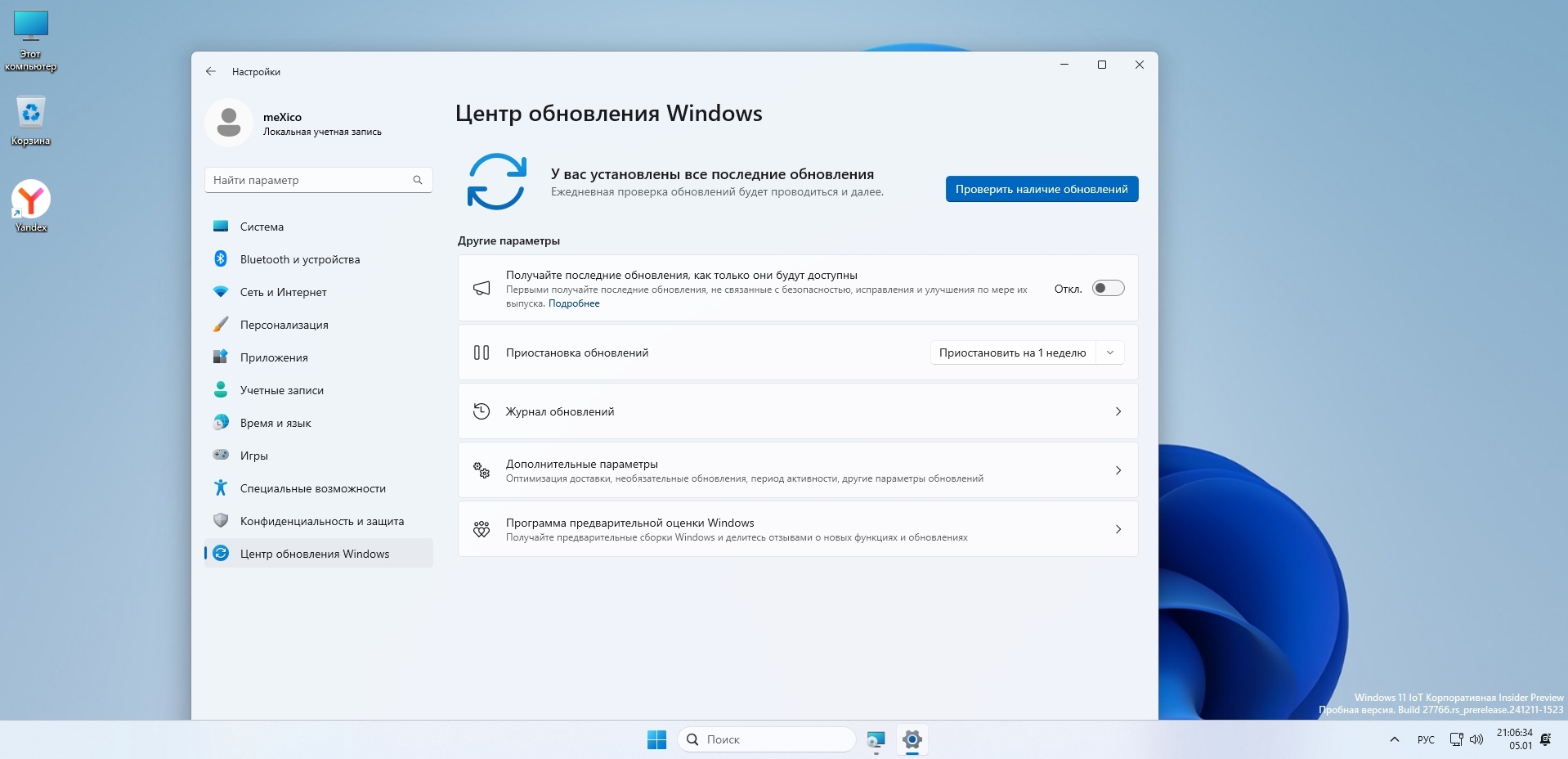Open the Персонализация section
Viewport: 1568px width, 759px height.
tap(319, 325)
